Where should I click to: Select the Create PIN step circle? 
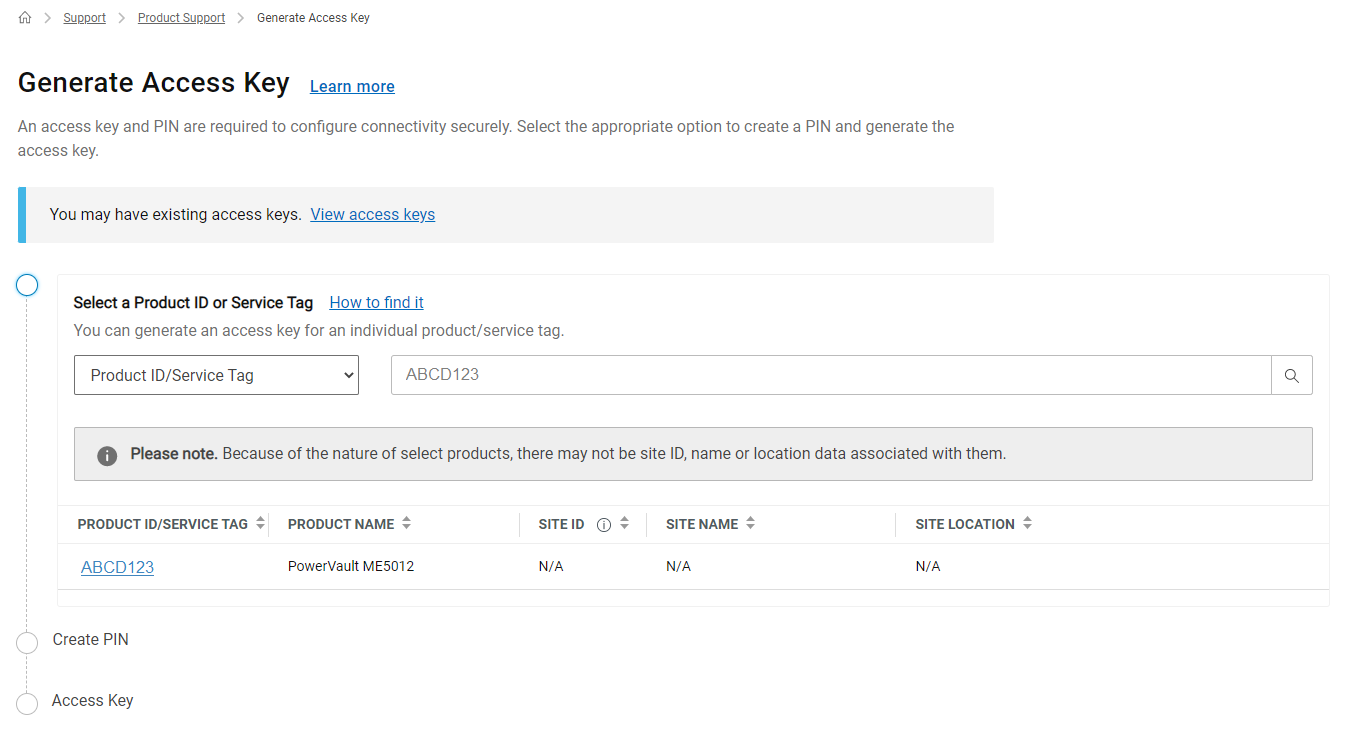[27, 642]
